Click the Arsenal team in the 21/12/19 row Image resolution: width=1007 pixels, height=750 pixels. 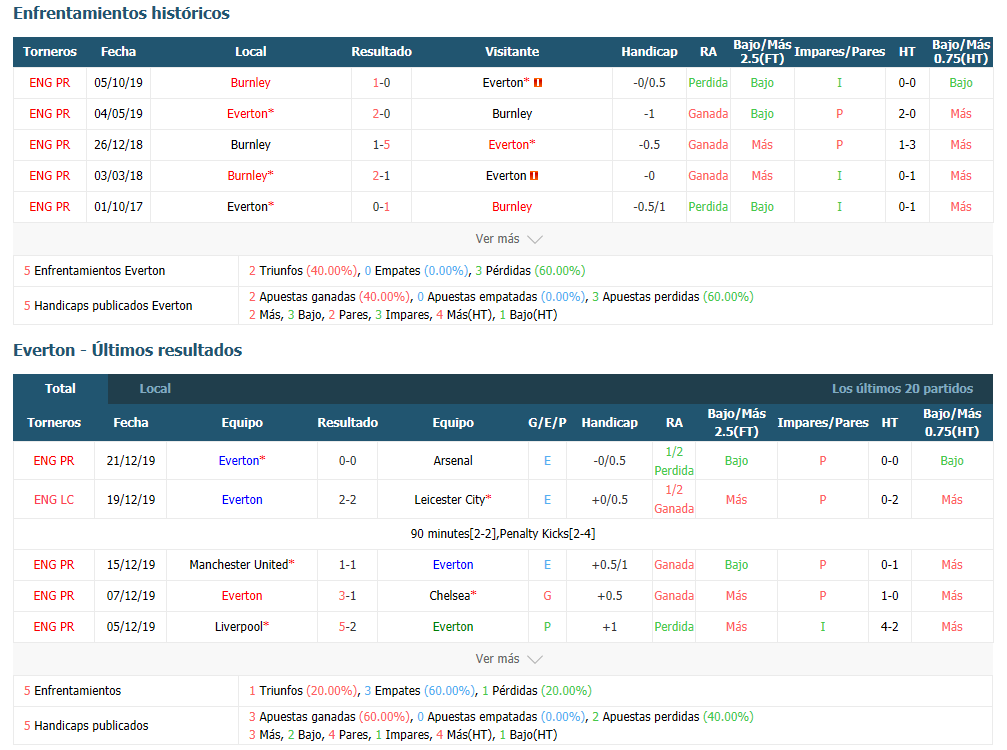[x=453, y=460]
